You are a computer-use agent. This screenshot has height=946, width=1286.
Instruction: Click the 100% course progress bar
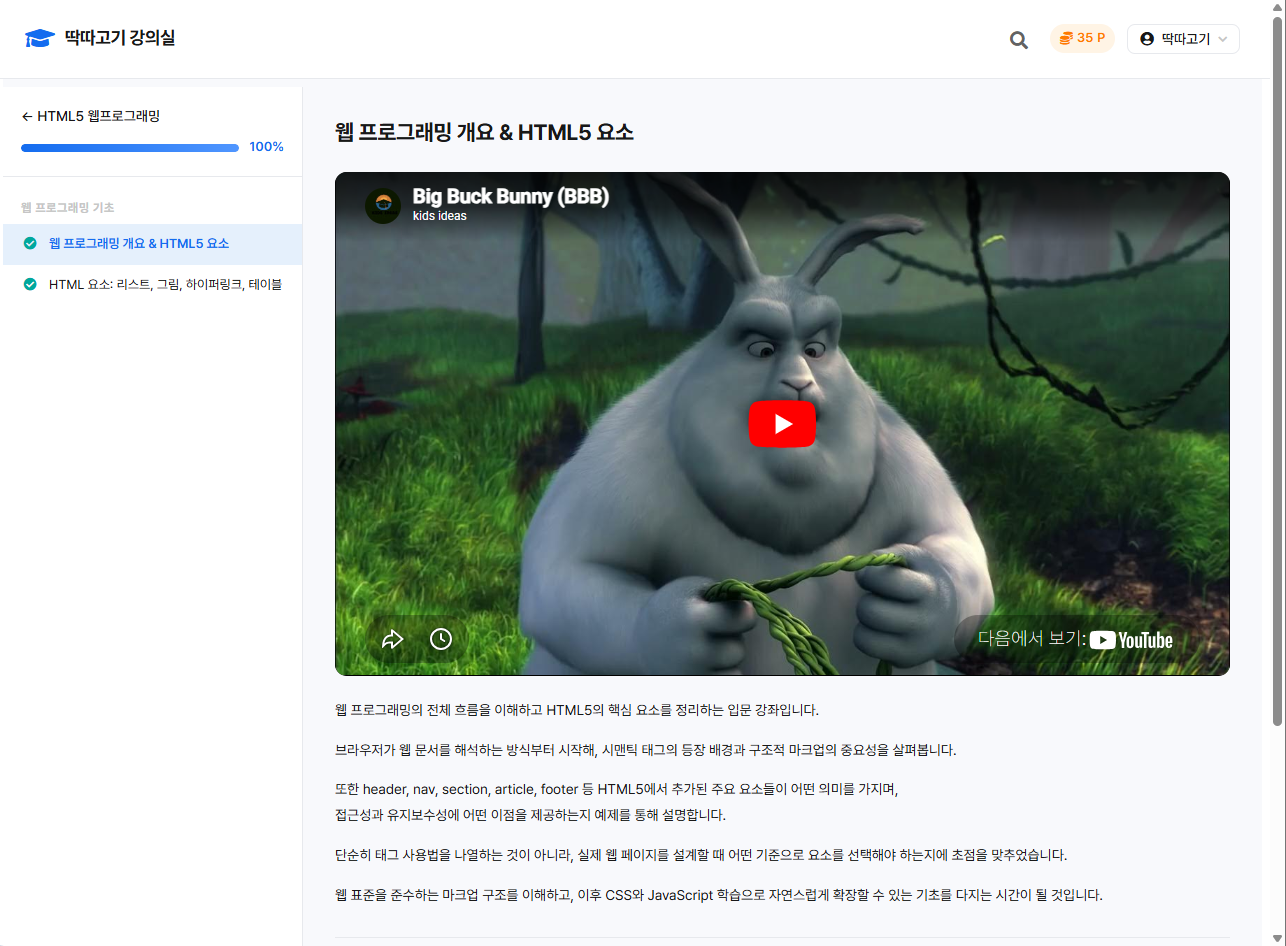(x=129, y=147)
